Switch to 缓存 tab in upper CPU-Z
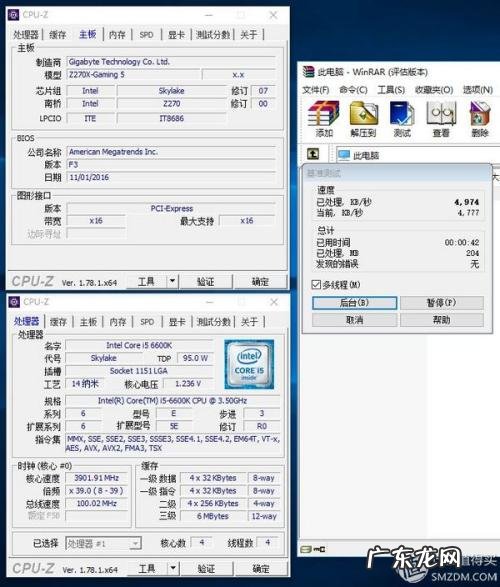Screen dimensions: 500x587 pos(58,35)
